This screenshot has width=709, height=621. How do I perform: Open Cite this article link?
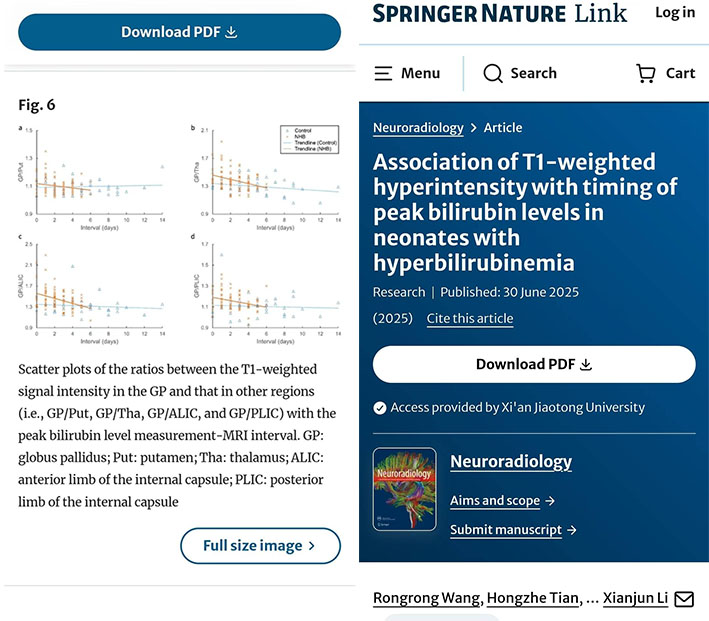pyautogui.click(x=470, y=318)
